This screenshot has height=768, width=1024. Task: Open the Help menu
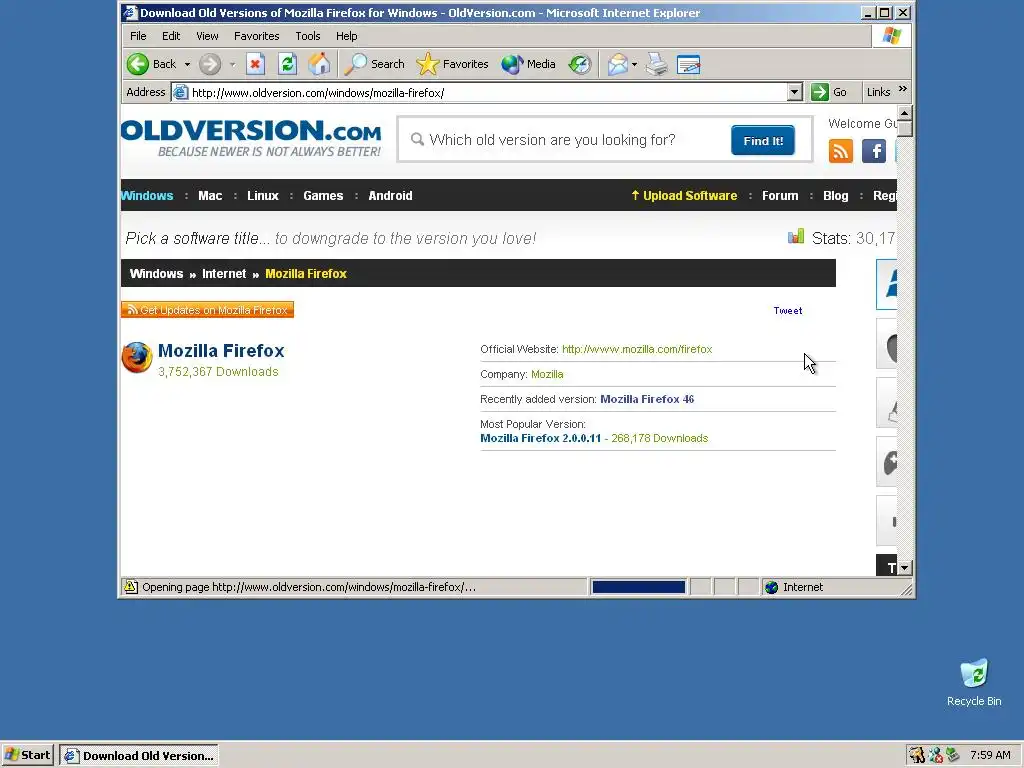[x=346, y=36]
